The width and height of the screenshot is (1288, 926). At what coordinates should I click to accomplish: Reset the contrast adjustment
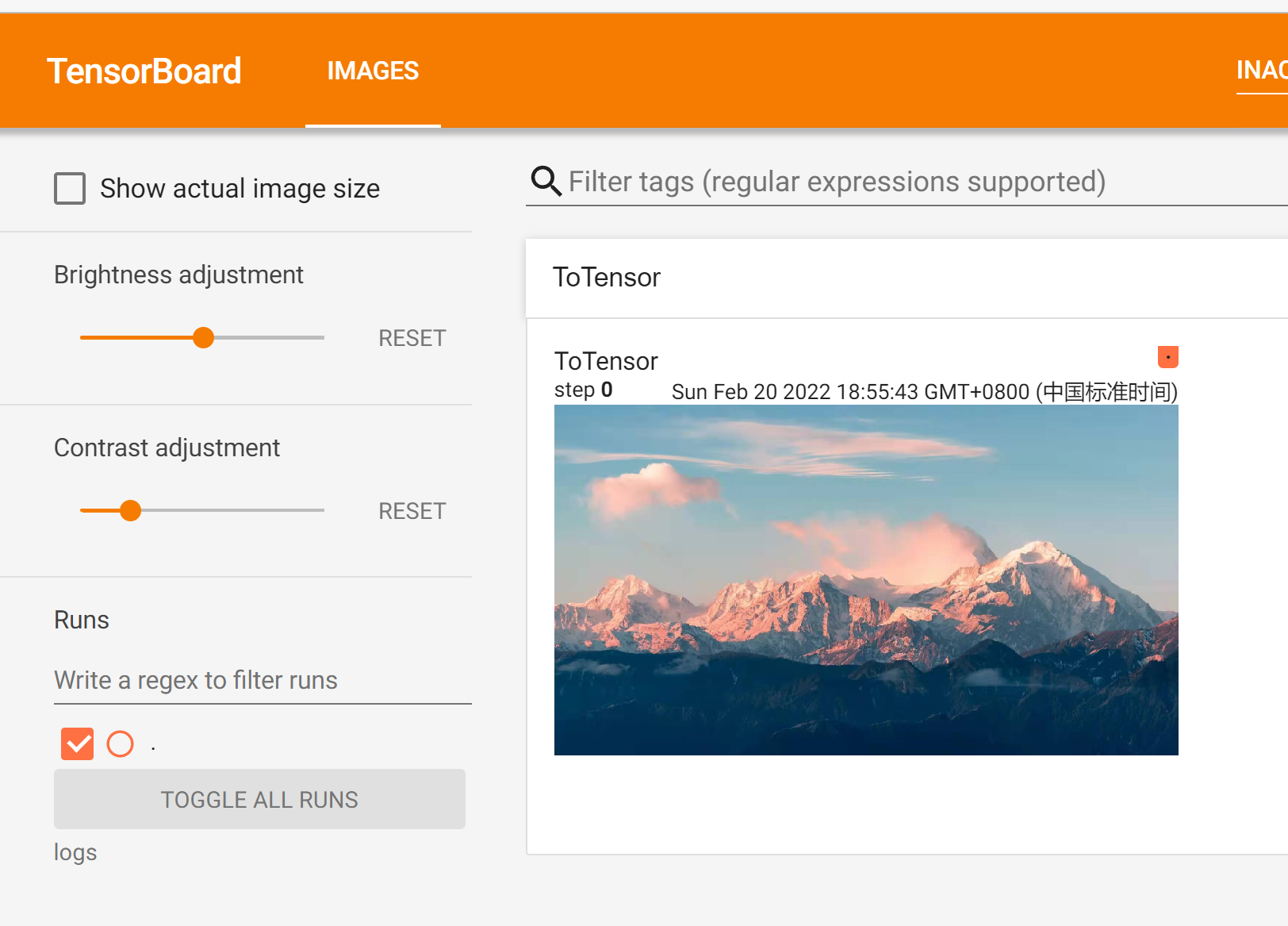(x=412, y=511)
